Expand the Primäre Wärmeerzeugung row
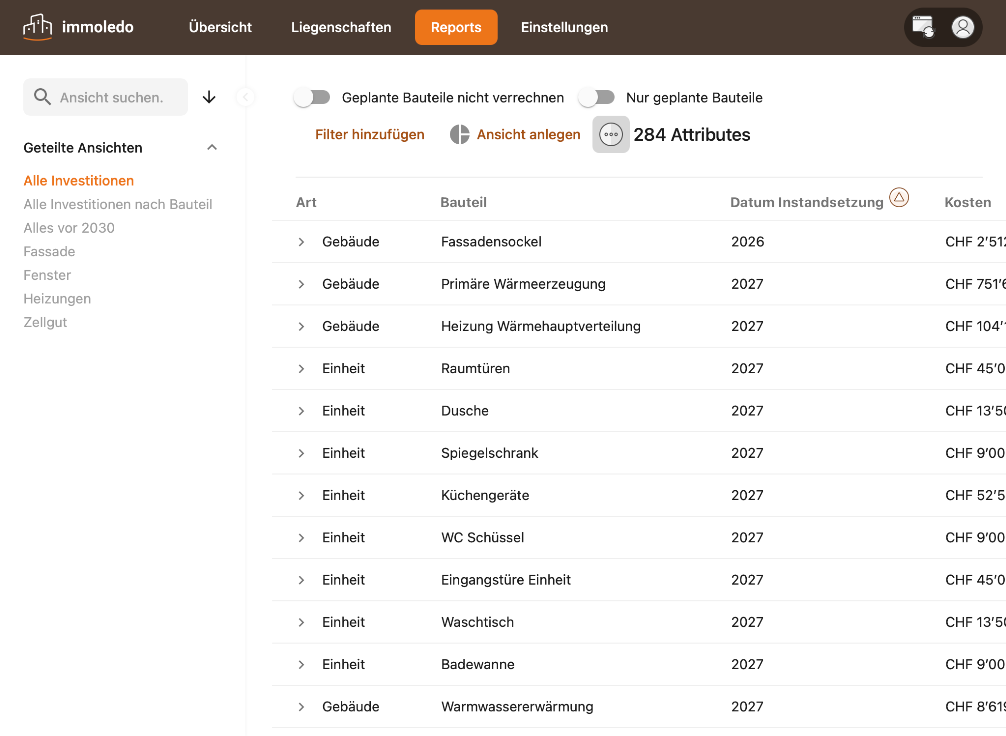Image resolution: width=1006 pixels, height=736 pixels. 301,284
